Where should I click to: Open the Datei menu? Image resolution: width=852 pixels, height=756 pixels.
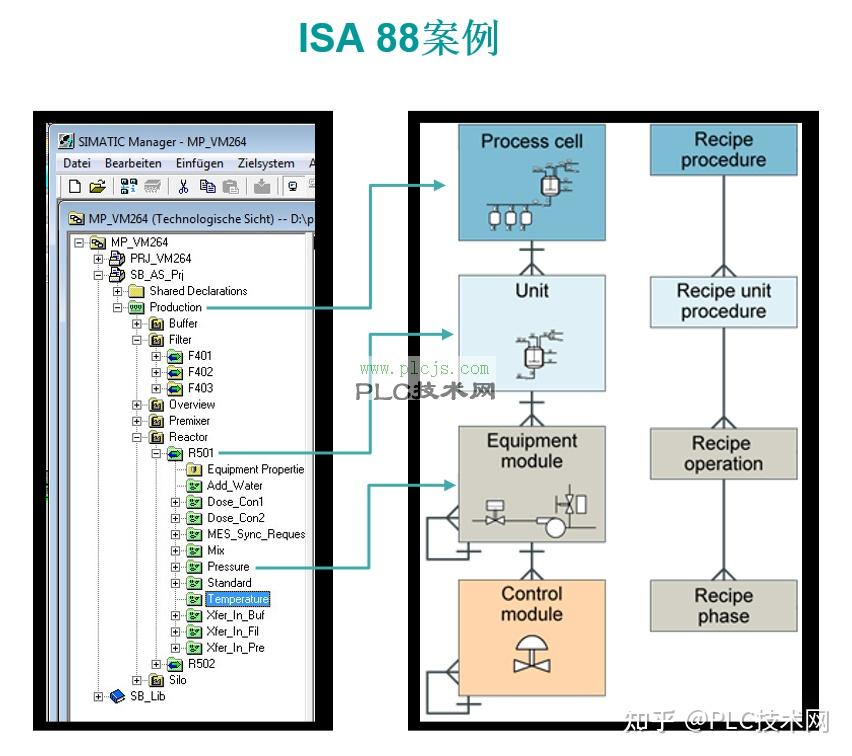pos(77,163)
